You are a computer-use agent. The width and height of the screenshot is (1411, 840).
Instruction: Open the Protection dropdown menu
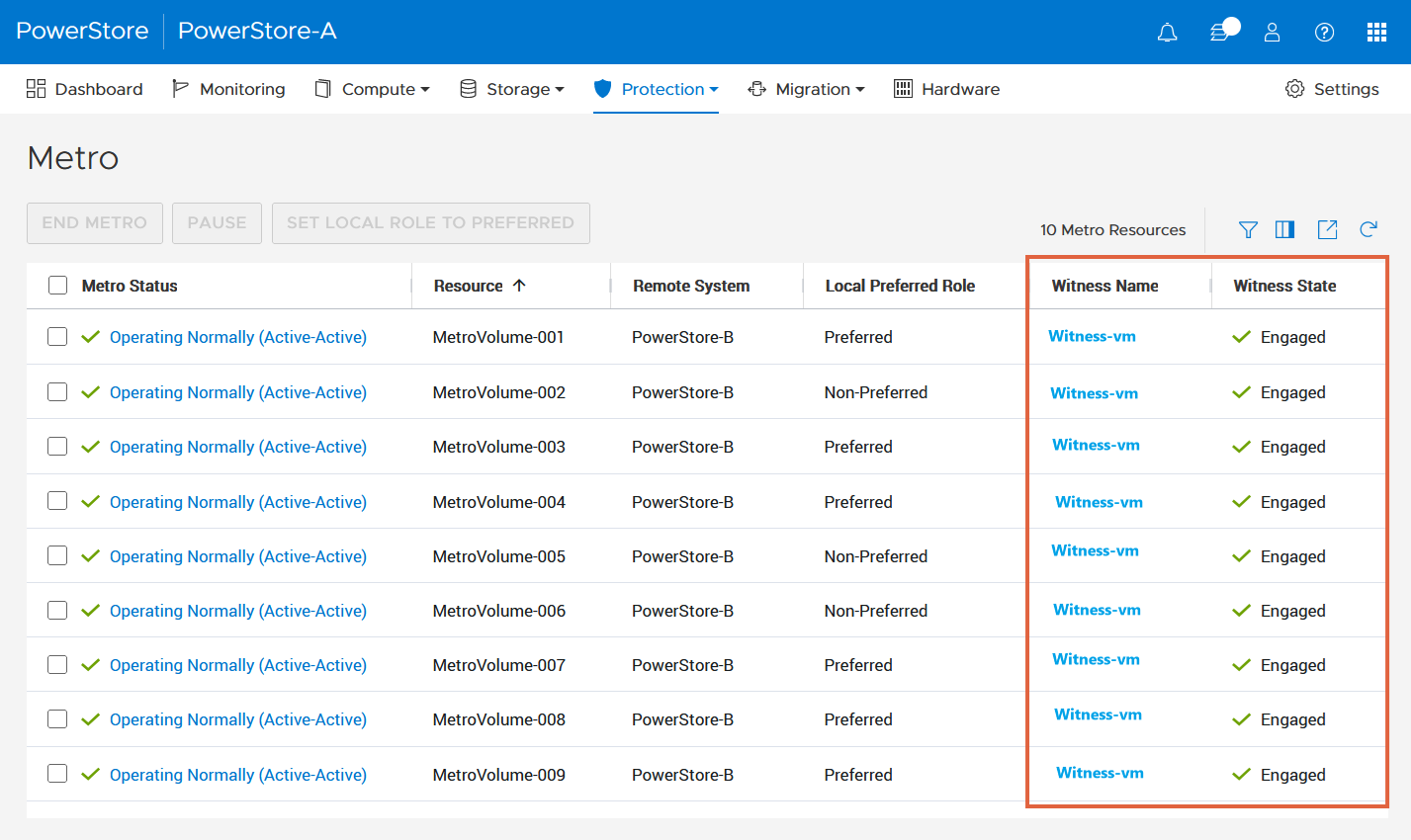pos(656,89)
